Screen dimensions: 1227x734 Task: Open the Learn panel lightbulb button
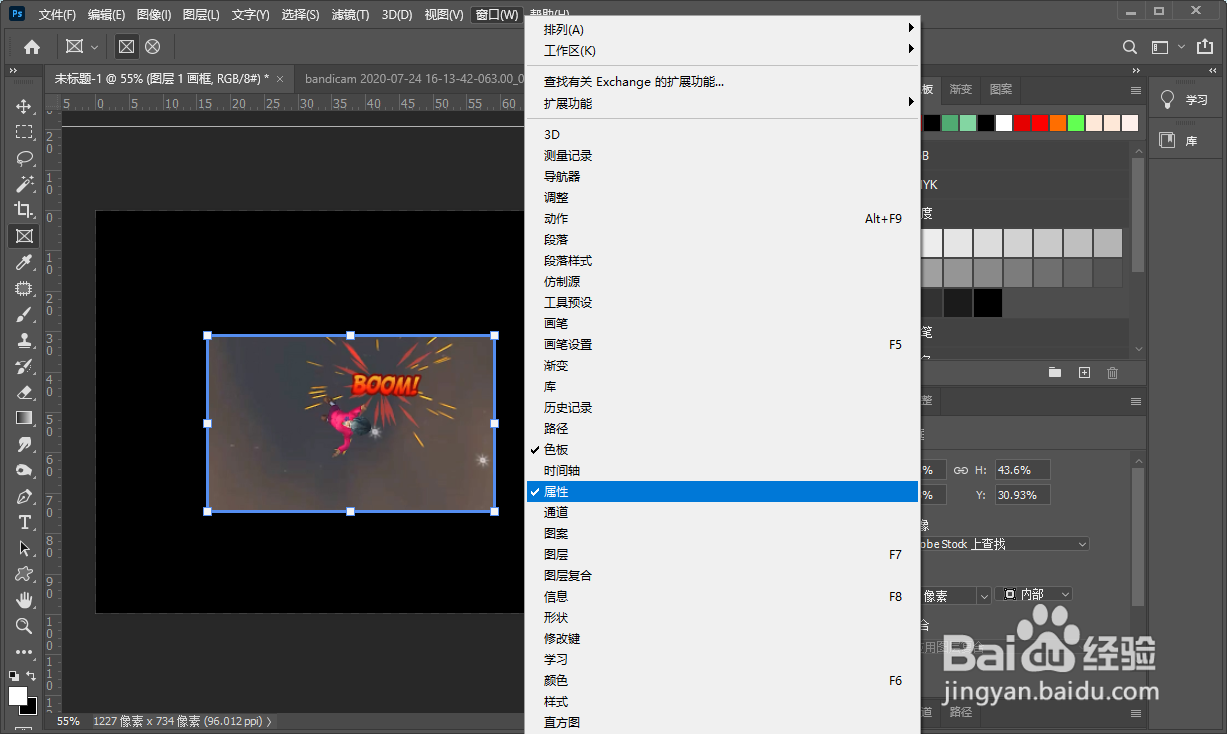click(x=1187, y=100)
